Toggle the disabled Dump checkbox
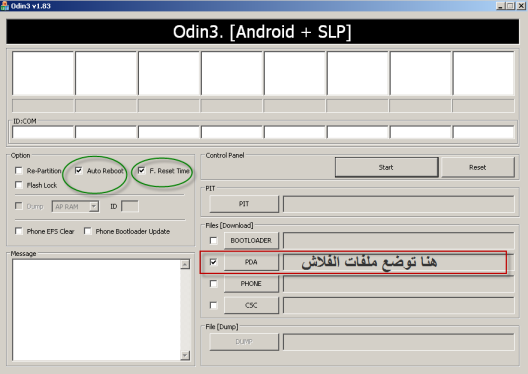Screen dimensions: 528x374 (x=19, y=206)
